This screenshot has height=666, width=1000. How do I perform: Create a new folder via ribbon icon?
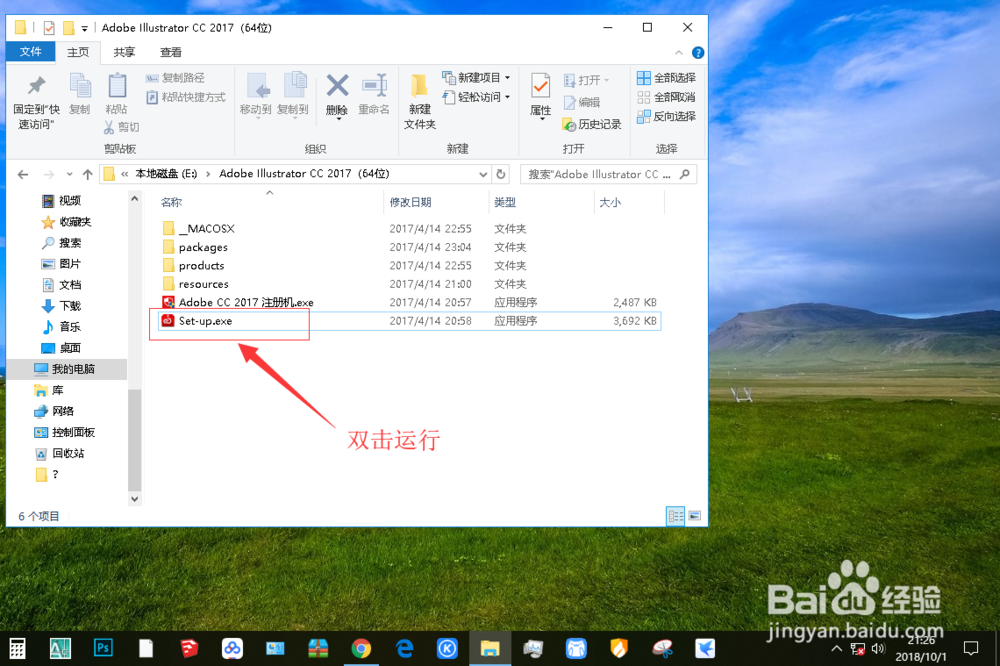[x=419, y=85]
